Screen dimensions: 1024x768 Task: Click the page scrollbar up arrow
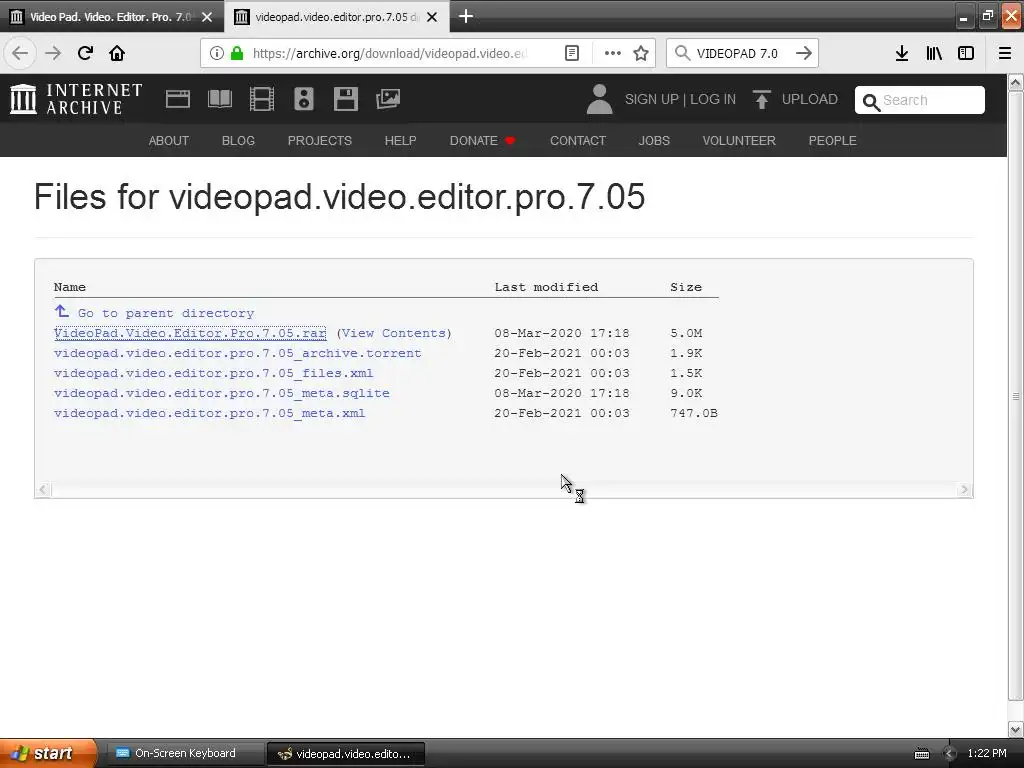point(1016,82)
